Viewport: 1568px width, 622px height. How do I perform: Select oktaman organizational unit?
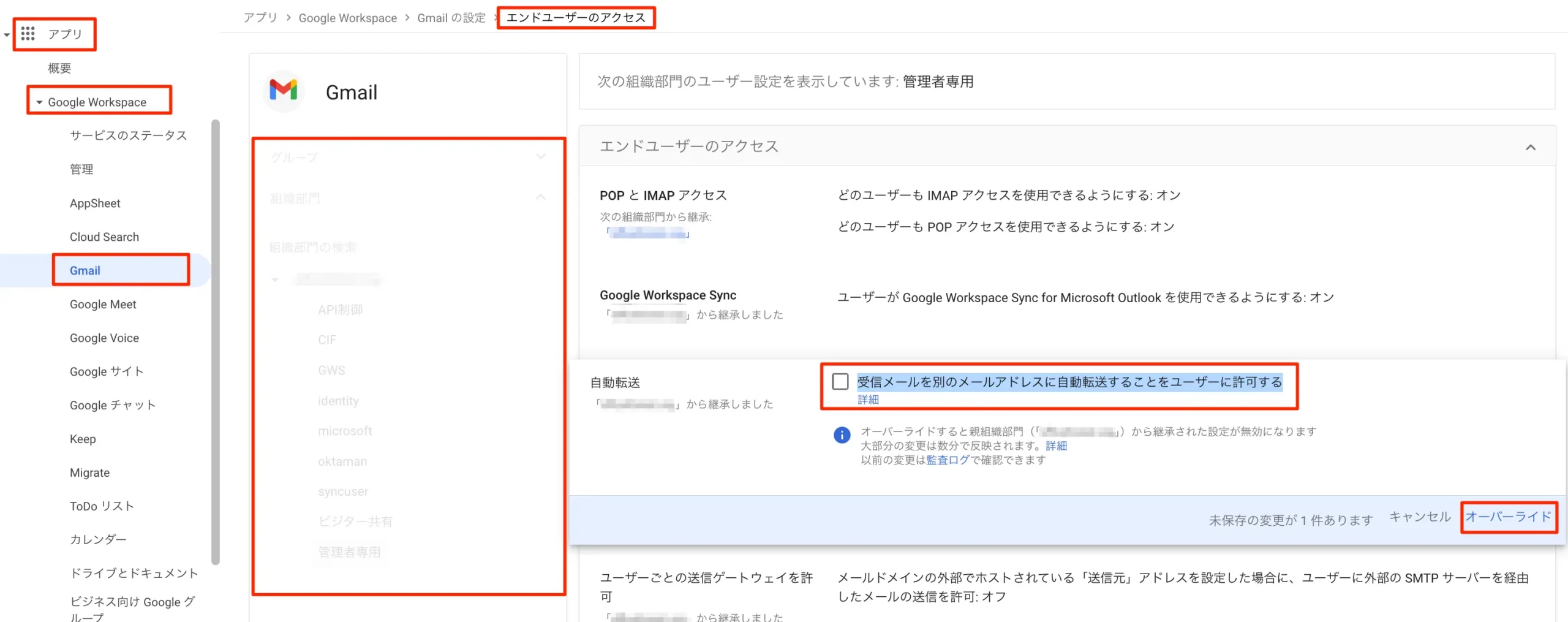point(342,461)
